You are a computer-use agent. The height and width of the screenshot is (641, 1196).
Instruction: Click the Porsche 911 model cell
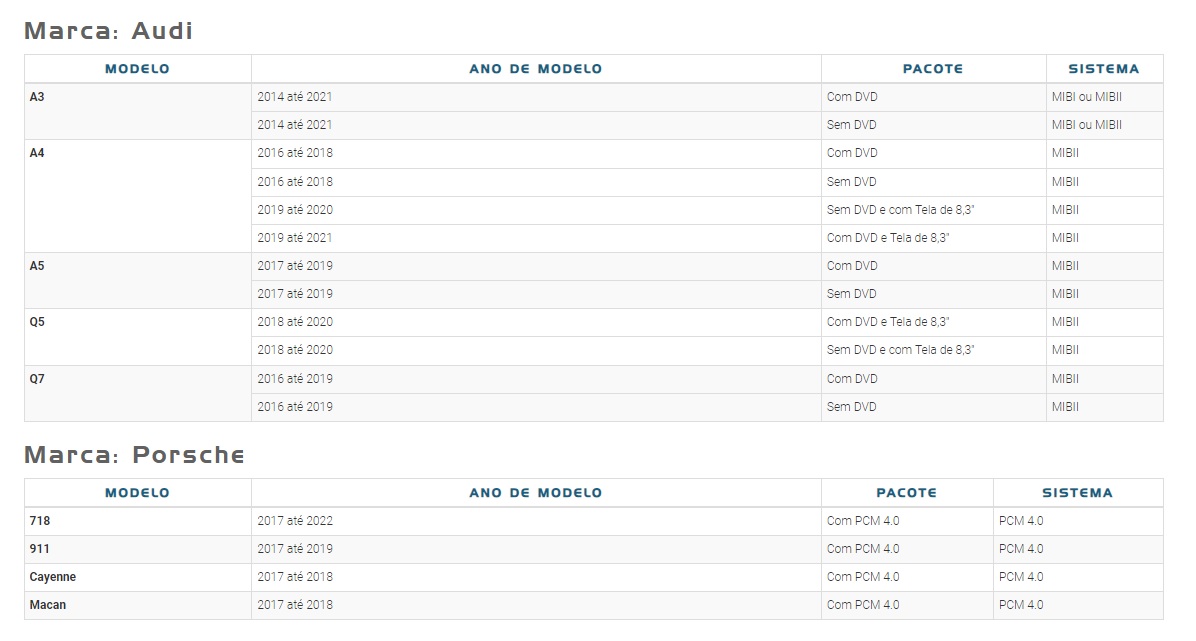(x=137, y=549)
